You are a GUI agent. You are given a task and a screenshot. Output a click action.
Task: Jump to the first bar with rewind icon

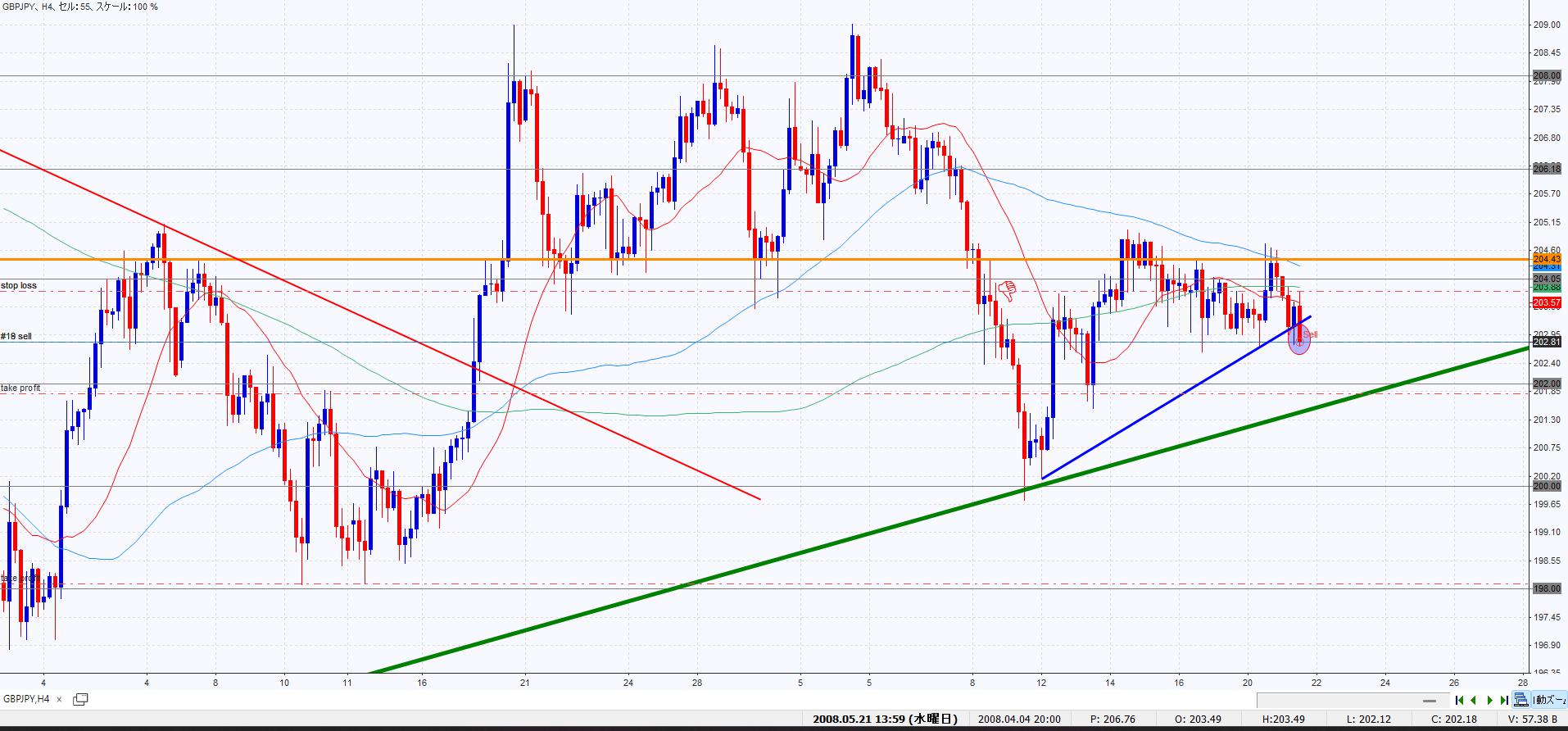1459,700
